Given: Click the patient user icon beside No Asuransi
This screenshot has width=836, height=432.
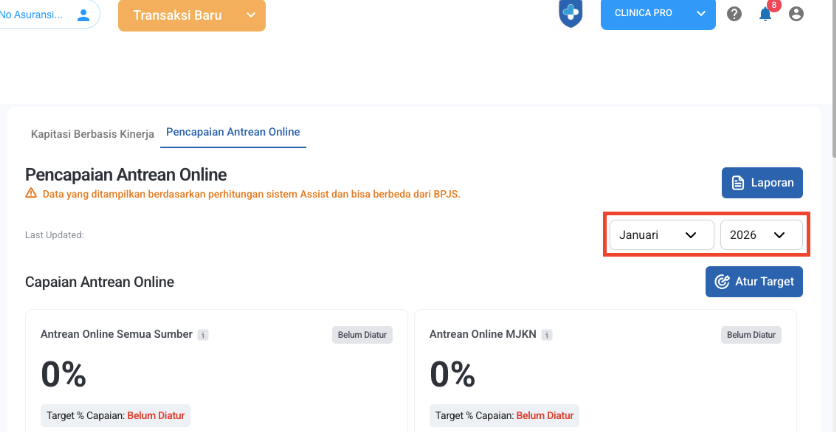Looking at the screenshot, I should coord(83,15).
